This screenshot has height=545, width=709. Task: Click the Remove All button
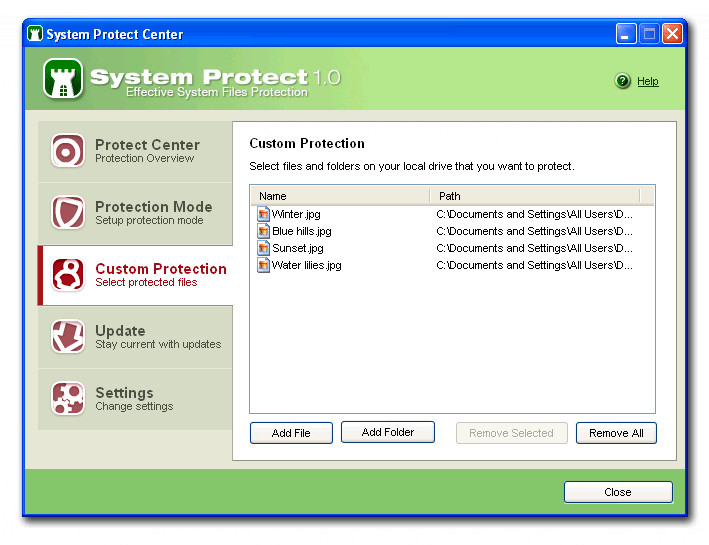point(616,433)
